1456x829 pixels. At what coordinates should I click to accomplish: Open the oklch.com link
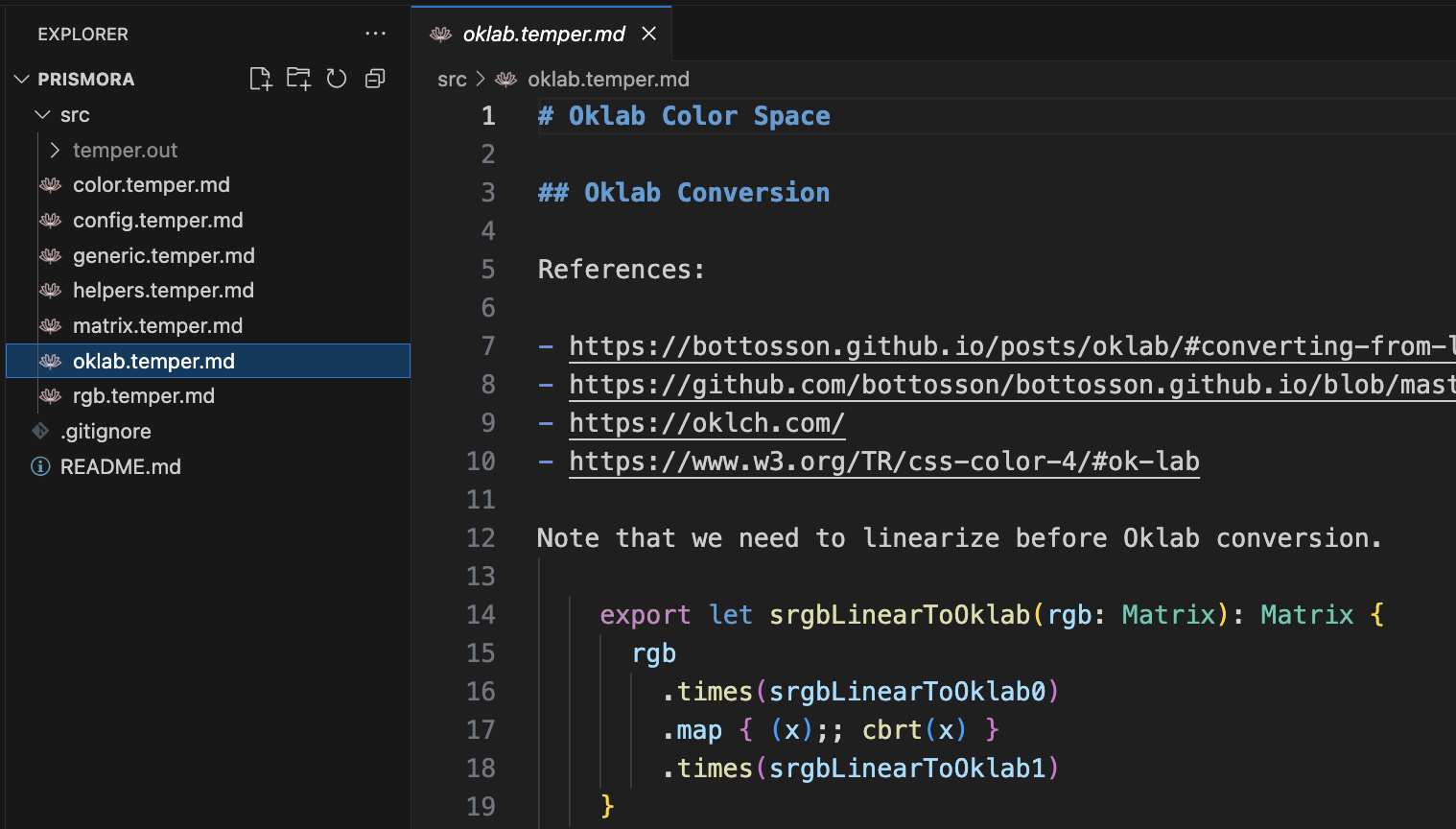pos(707,423)
